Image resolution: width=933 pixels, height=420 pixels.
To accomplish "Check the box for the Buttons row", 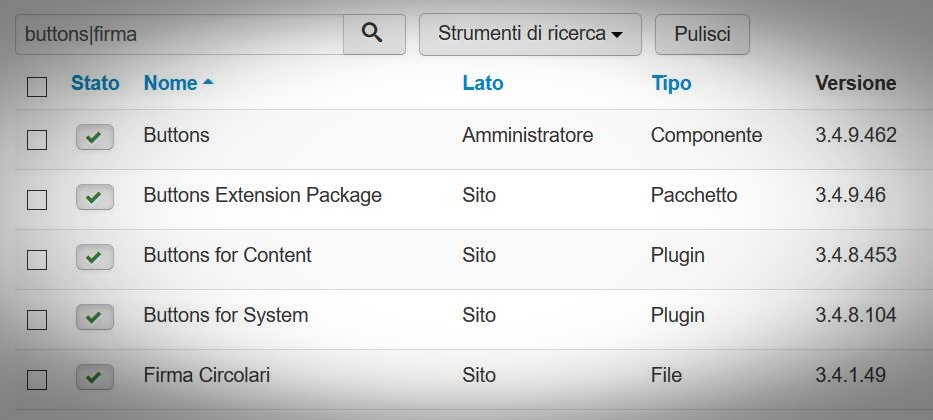I will (x=37, y=140).
